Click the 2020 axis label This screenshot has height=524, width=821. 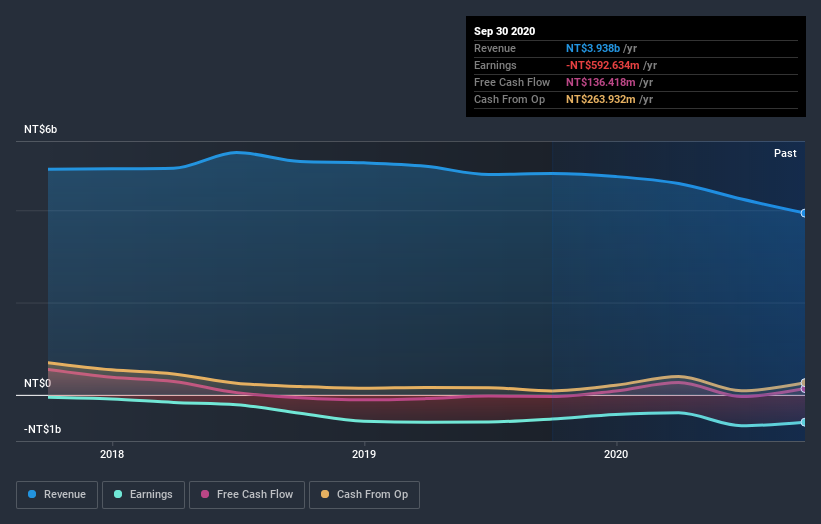[616, 454]
